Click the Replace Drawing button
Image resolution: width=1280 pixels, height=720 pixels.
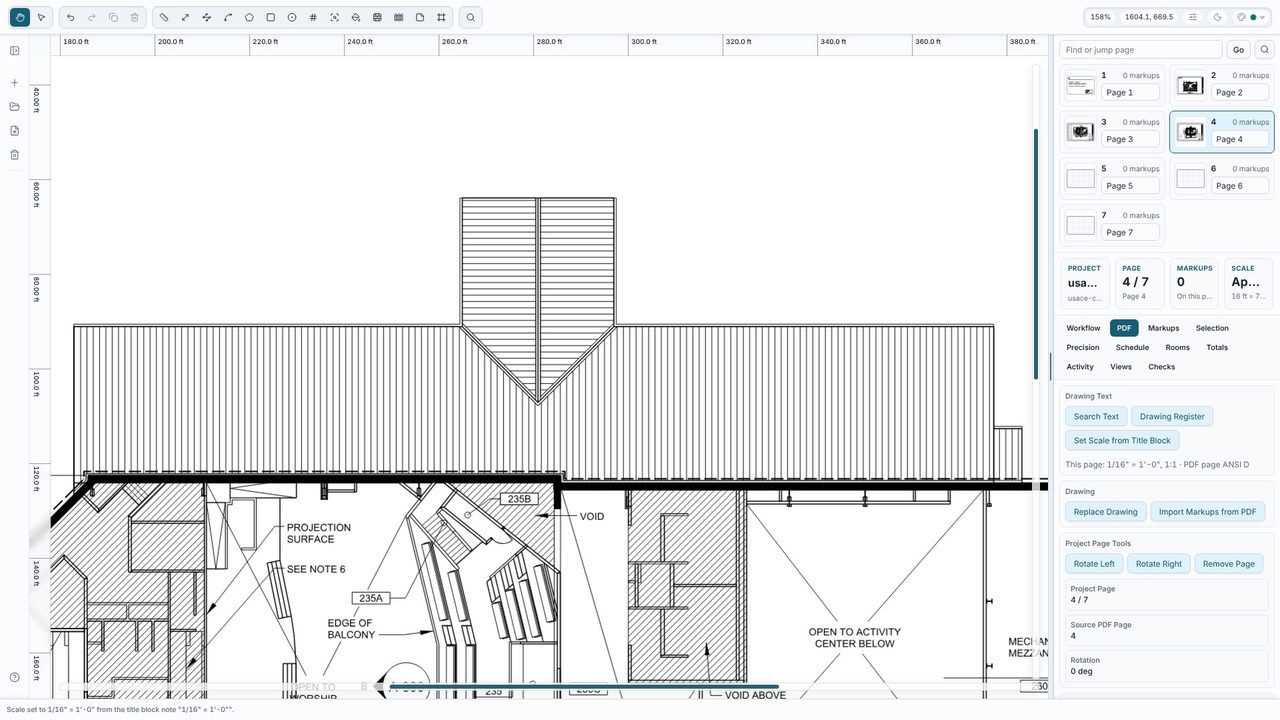(1105, 512)
